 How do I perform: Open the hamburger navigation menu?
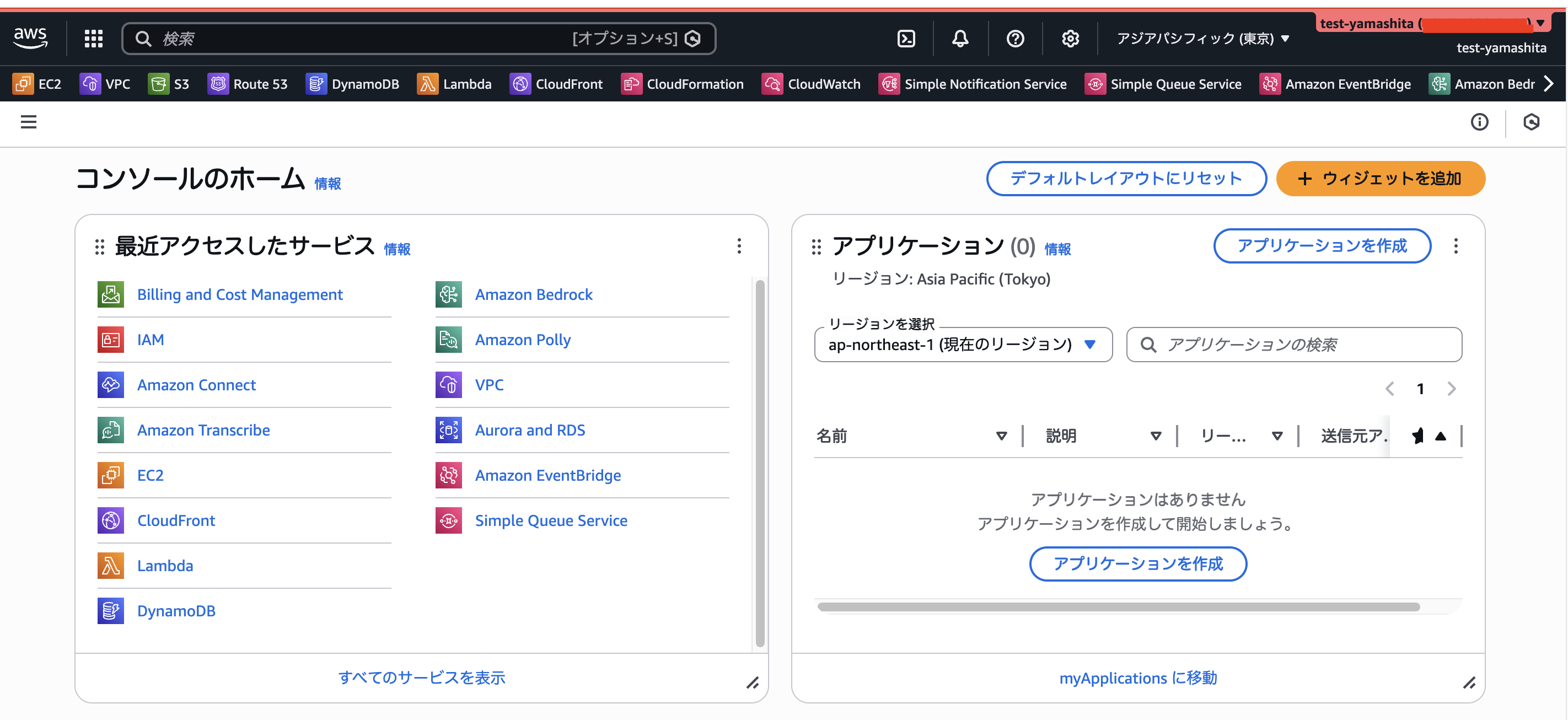pyautogui.click(x=28, y=122)
